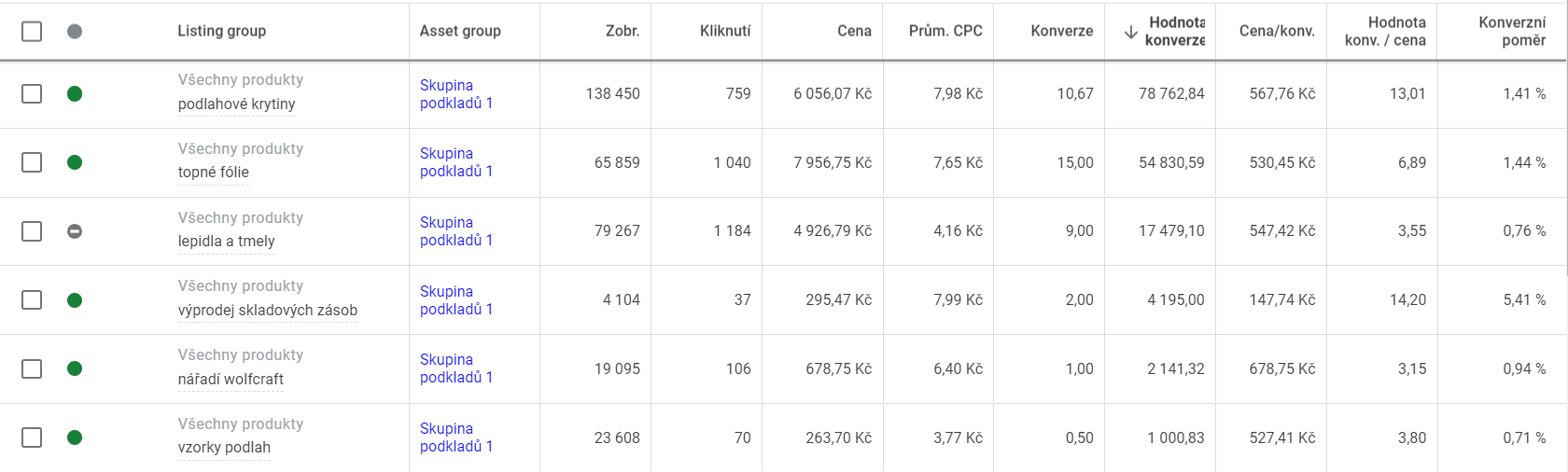Screen dimensions: 1568x472
Task: Sort by the Prům. CPC column
Action: point(945,31)
